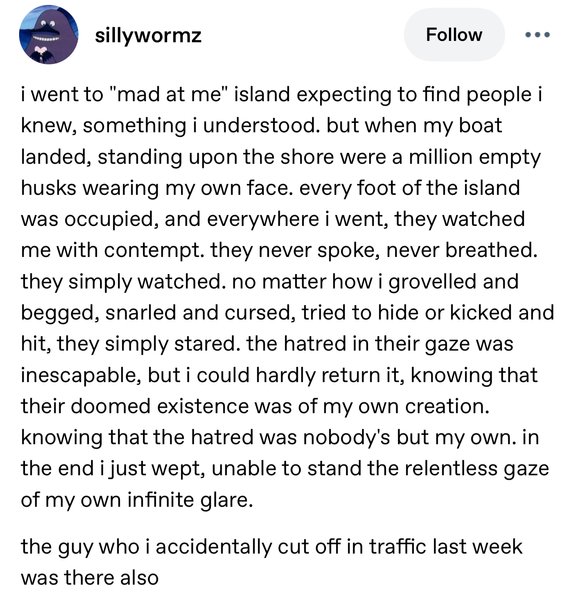Click the words "million empty" in the post
581x600 pixels.
click(475, 157)
